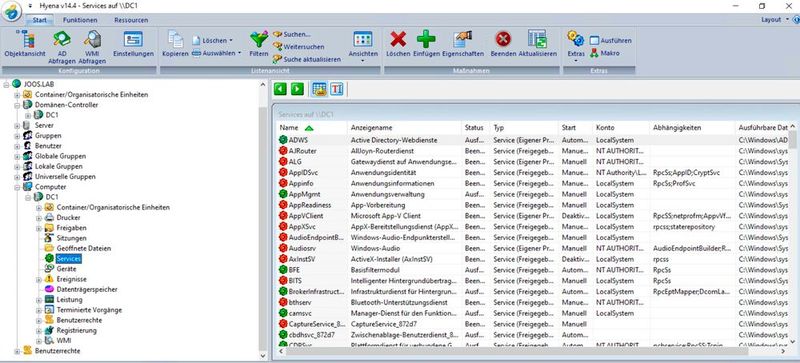The width and height of the screenshot is (800, 363).
Task: Click Ausführen in Extras group
Action: [x=611, y=40]
